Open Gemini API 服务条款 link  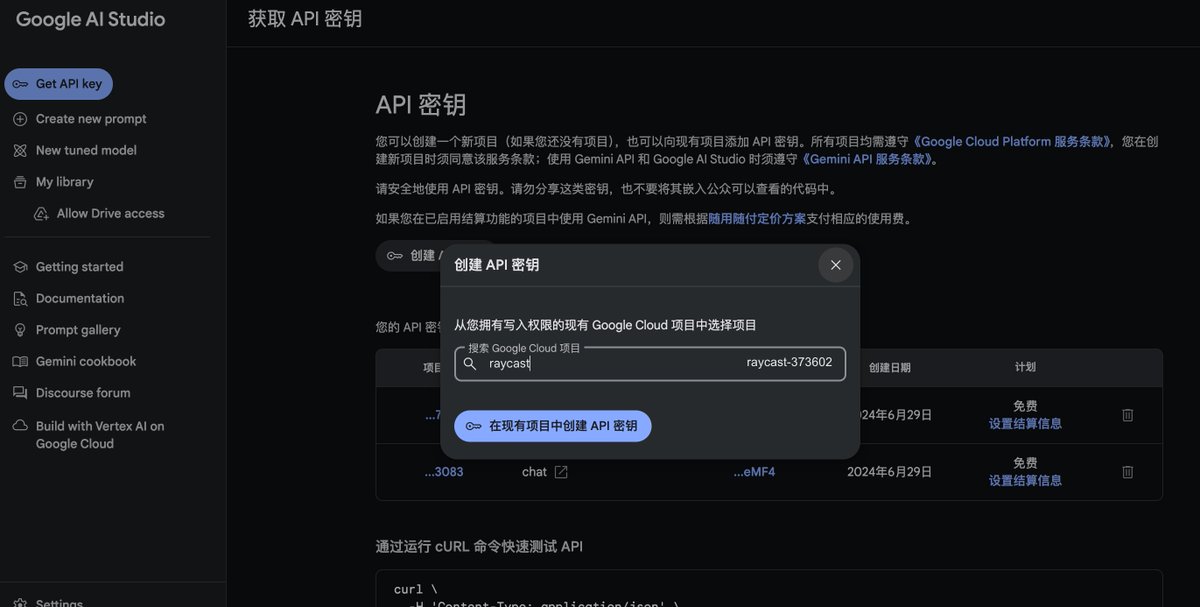coord(868,159)
